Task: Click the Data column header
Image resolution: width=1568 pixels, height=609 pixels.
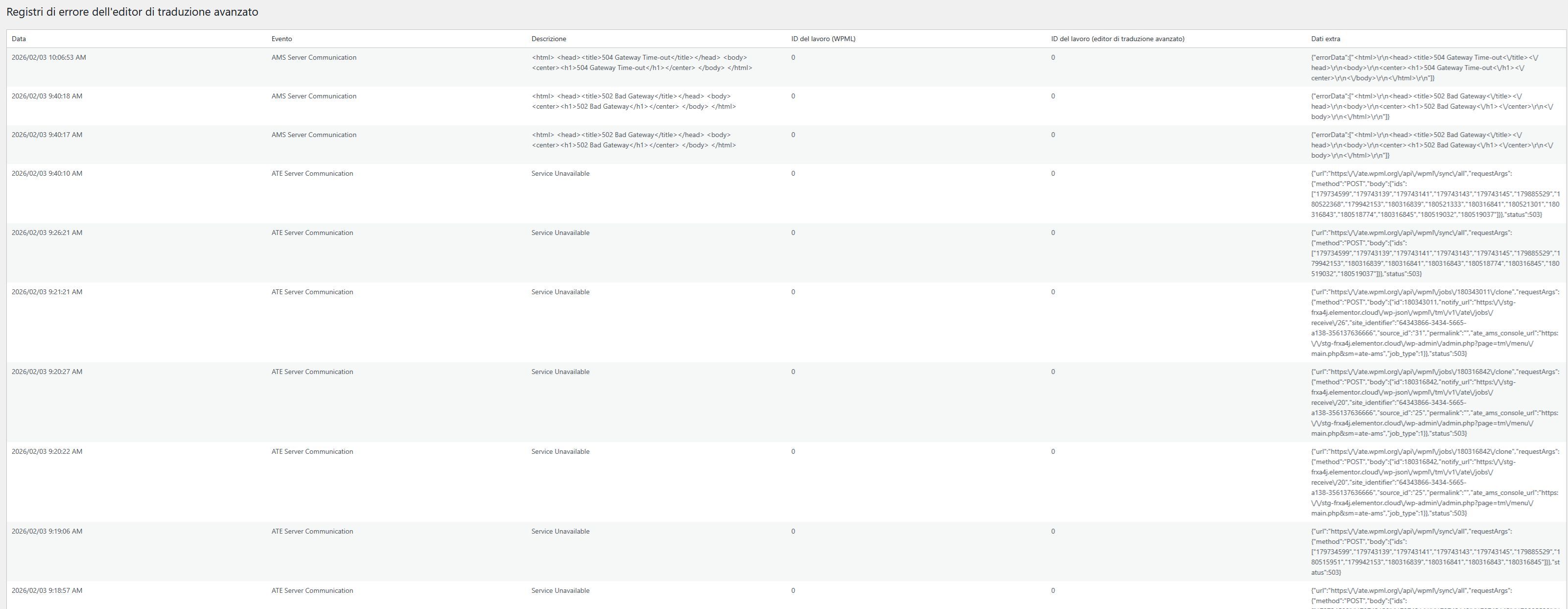Action: (19, 39)
